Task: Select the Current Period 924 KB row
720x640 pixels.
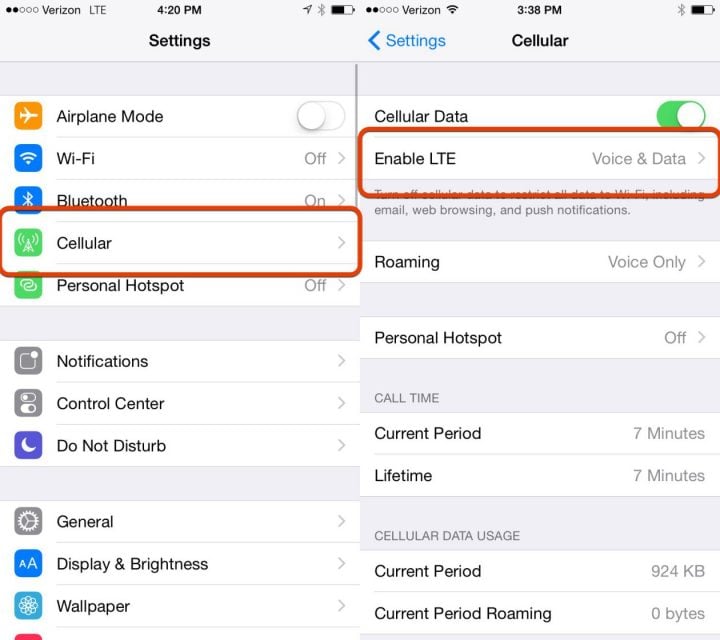Action: coord(540,571)
